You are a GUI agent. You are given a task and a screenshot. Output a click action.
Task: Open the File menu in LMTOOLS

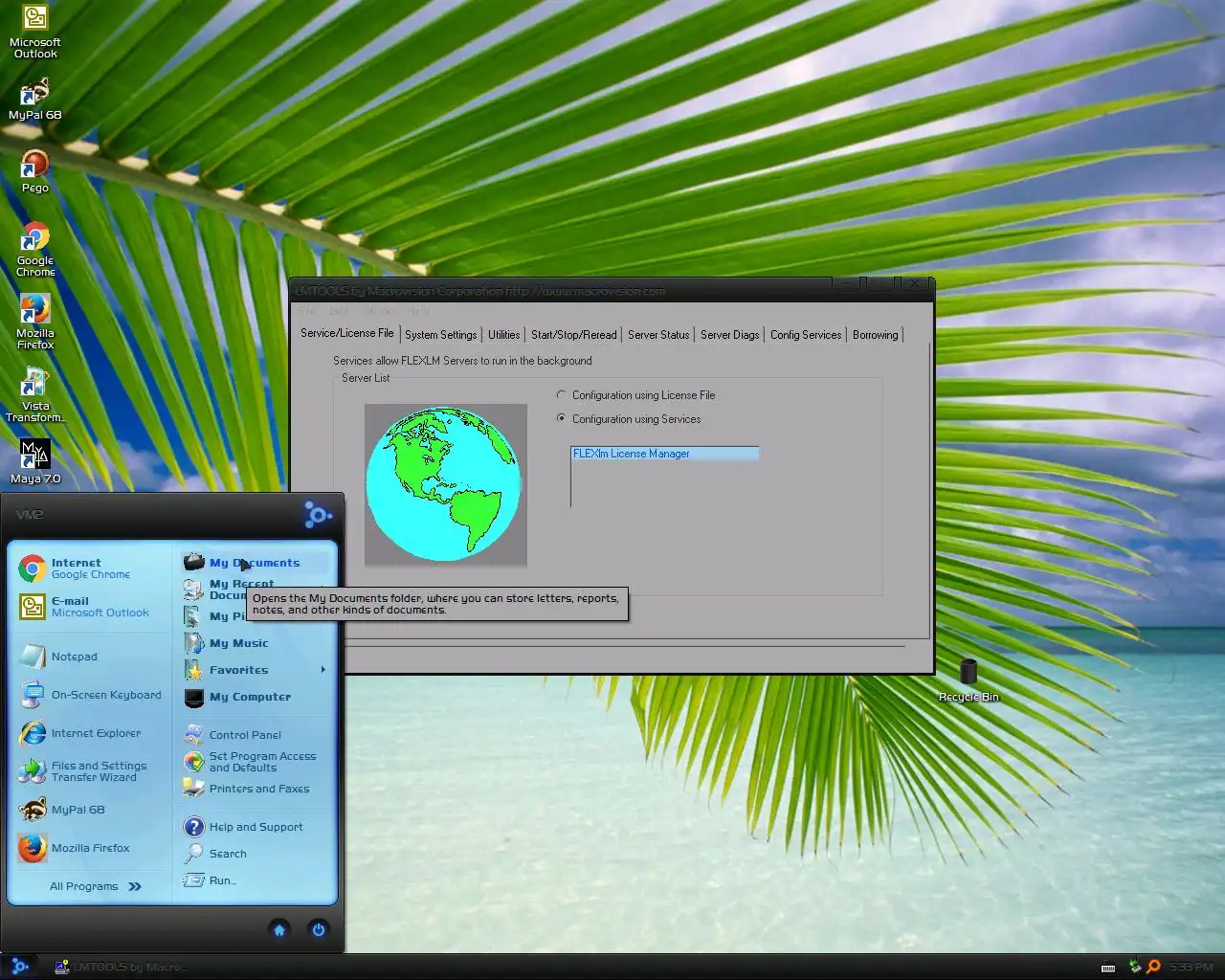click(307, 311)
